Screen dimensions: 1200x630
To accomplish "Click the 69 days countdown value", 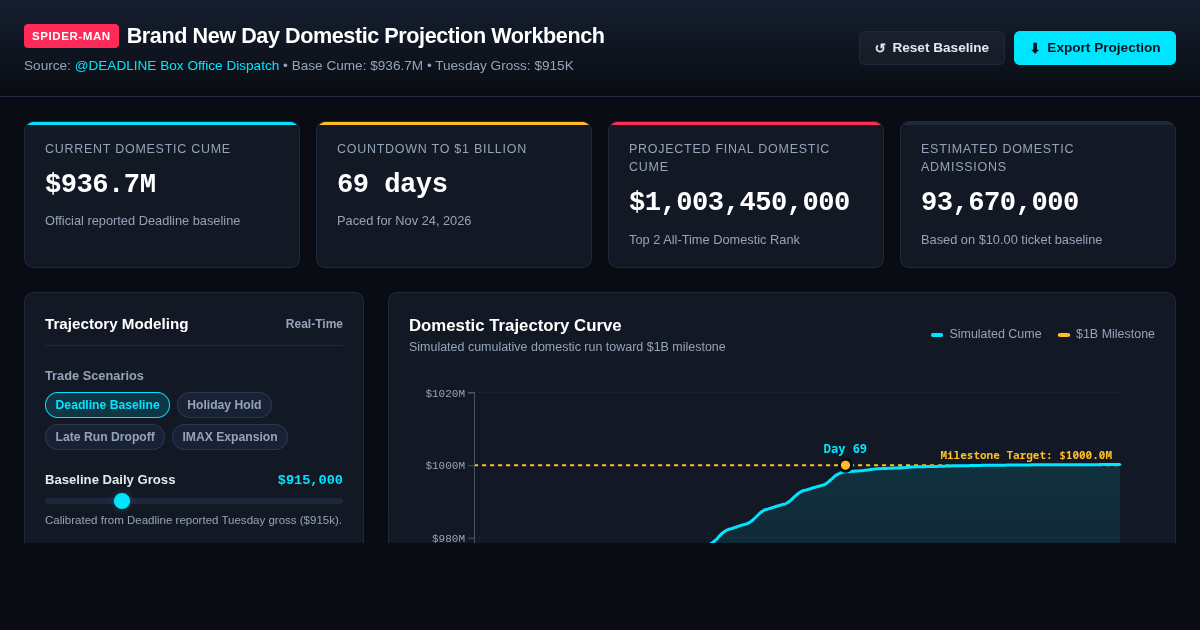I will 392,184.
